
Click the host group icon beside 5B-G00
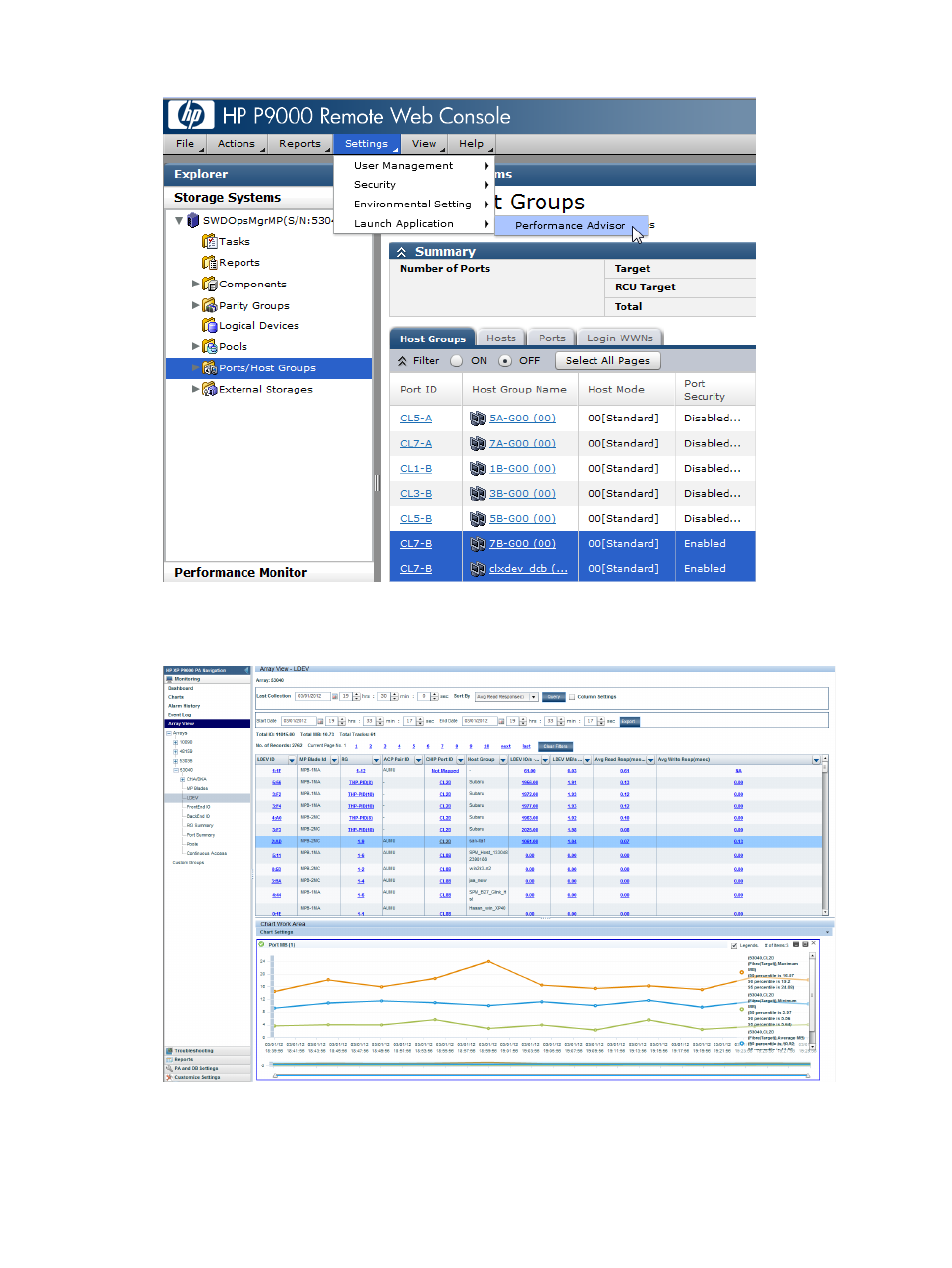(478, 518)
